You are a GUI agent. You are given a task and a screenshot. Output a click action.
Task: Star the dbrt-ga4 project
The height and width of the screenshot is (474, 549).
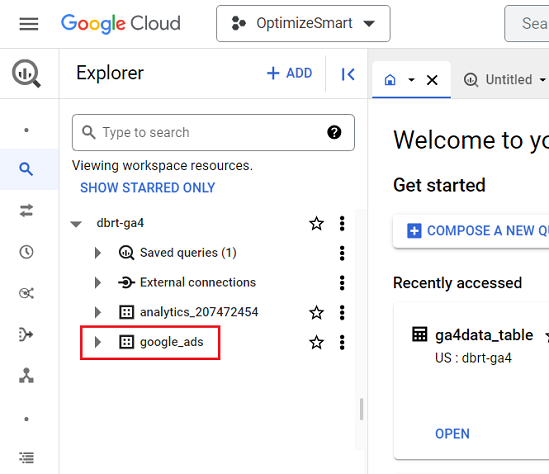pos(317,223)
